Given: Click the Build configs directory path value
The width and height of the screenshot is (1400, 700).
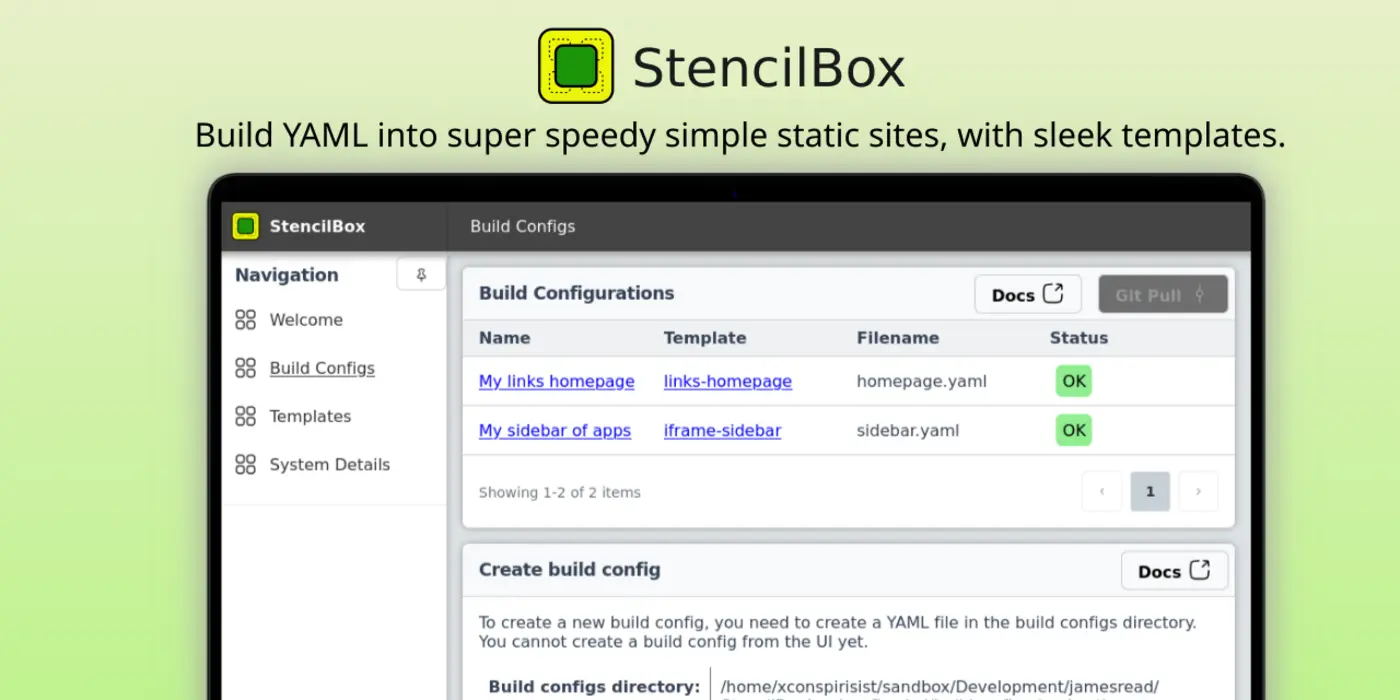Looking at the screenshot, I should point(940,686).
